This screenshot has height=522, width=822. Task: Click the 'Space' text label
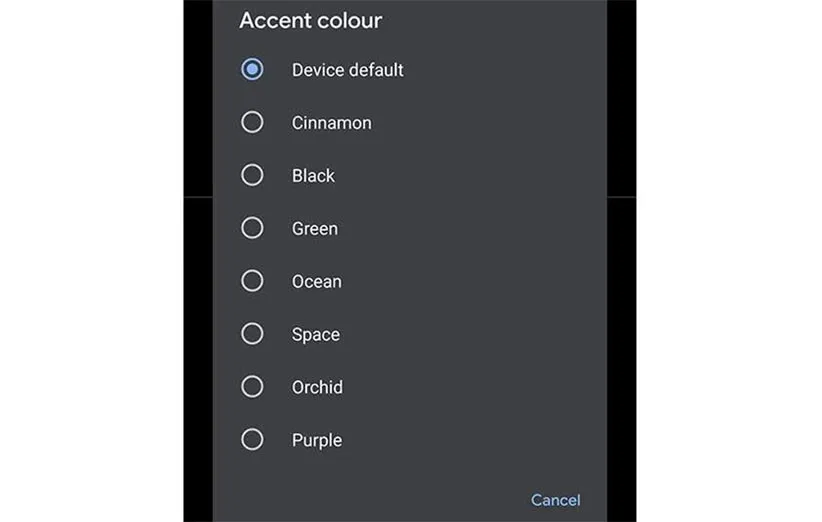click(315, 335)
